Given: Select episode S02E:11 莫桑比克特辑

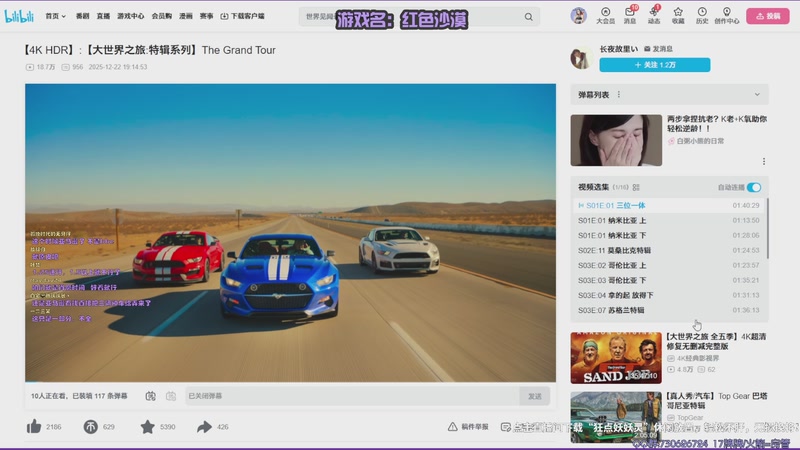Looking at the screenshot, I should pyautogui.click(x=668, y=250).
